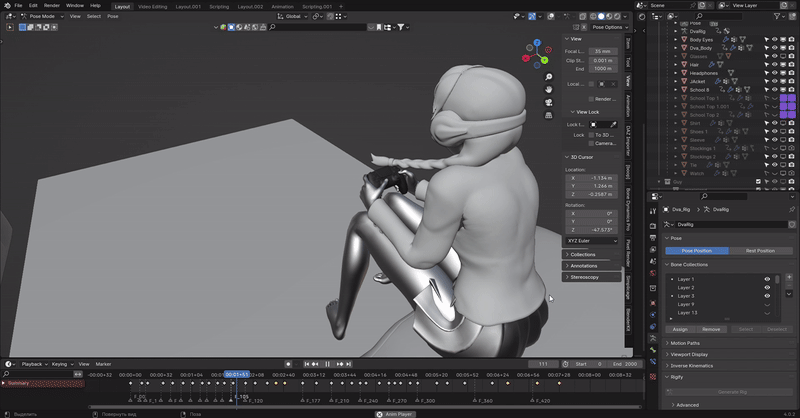Toggle visibility eye for Shoes 1

774,131
